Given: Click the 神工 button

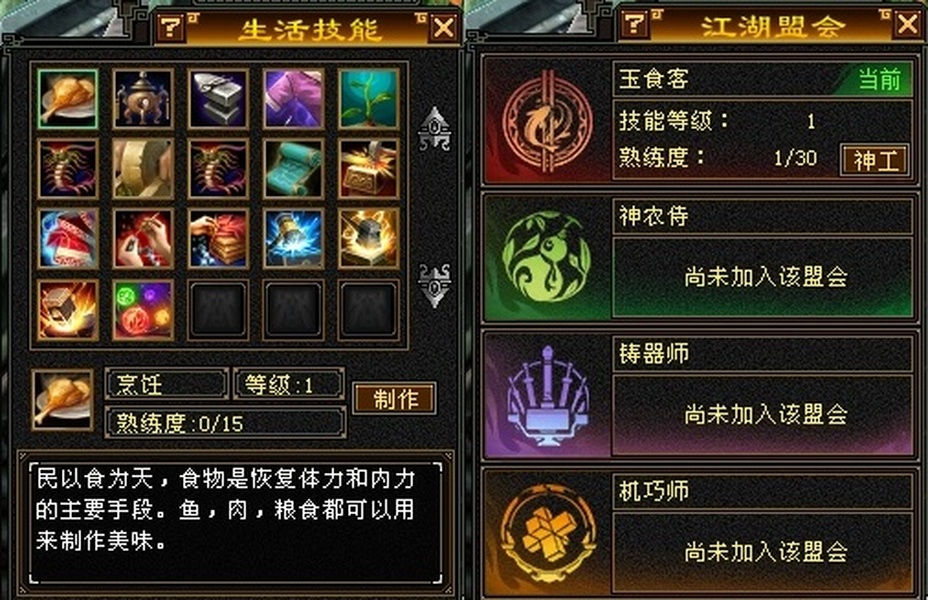Looking at the screenshot, I should click(875, 160).
